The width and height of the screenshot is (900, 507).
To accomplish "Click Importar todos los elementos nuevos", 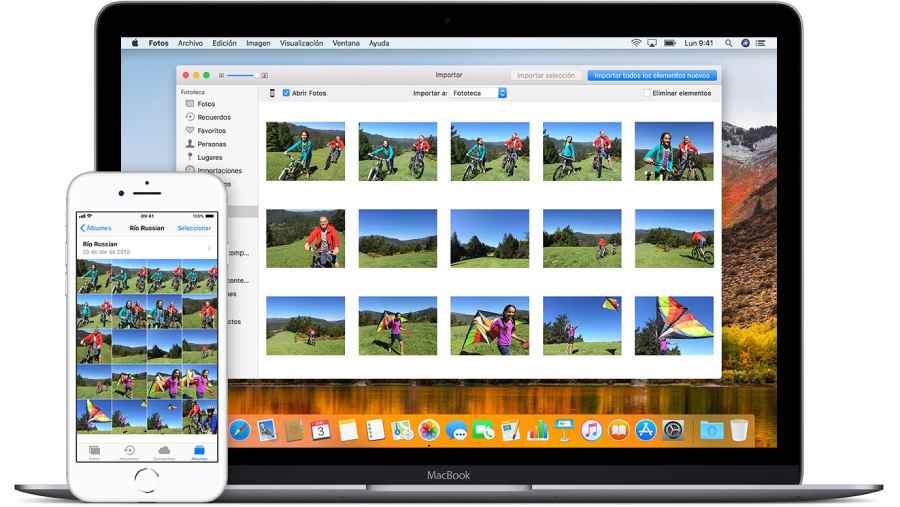I will point(651,75).
